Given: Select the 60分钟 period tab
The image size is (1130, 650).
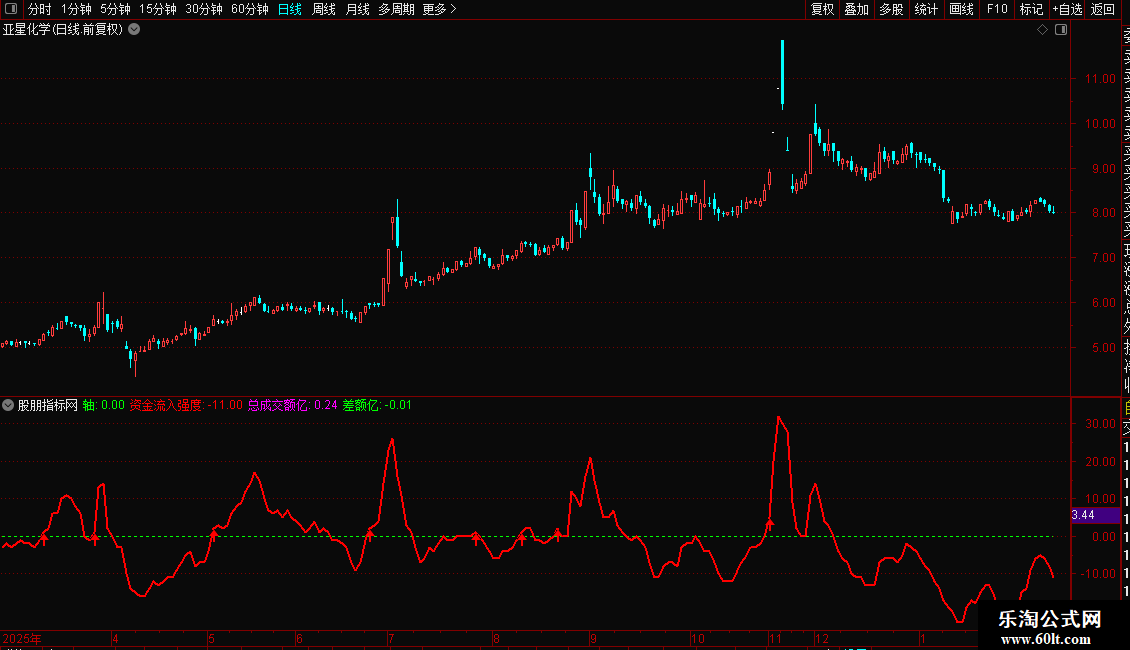Looking at the screenshot, I should pos(250,9).
